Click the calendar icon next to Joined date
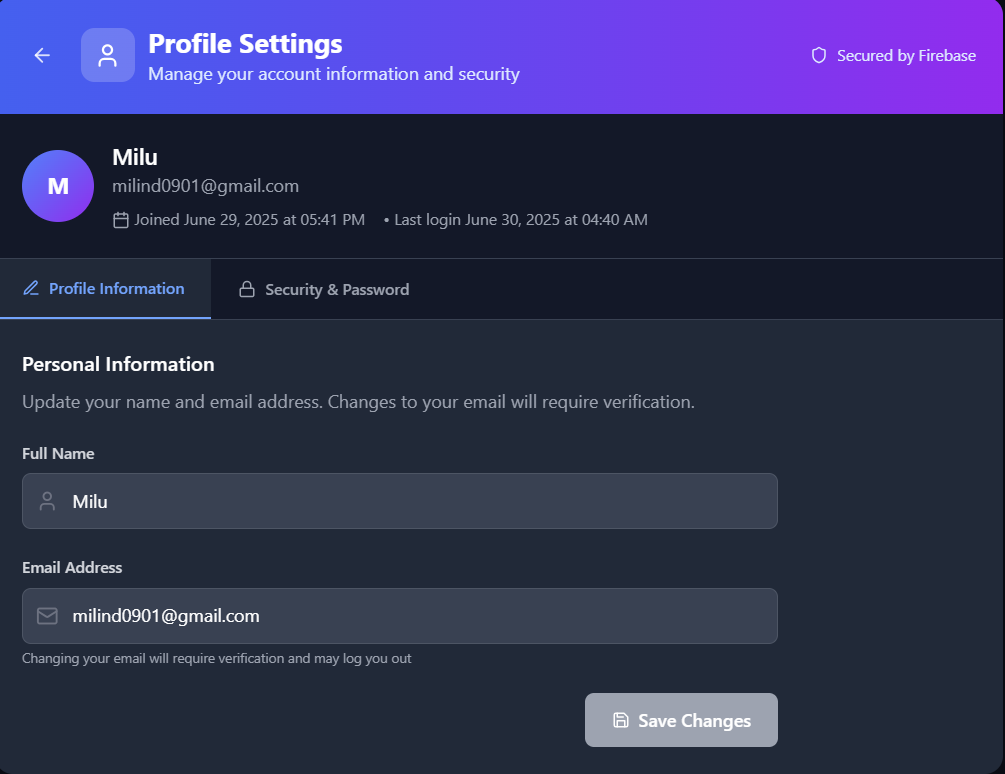Image resolution: width=1005 pixels, height=774 pixels. pos(121,220)
